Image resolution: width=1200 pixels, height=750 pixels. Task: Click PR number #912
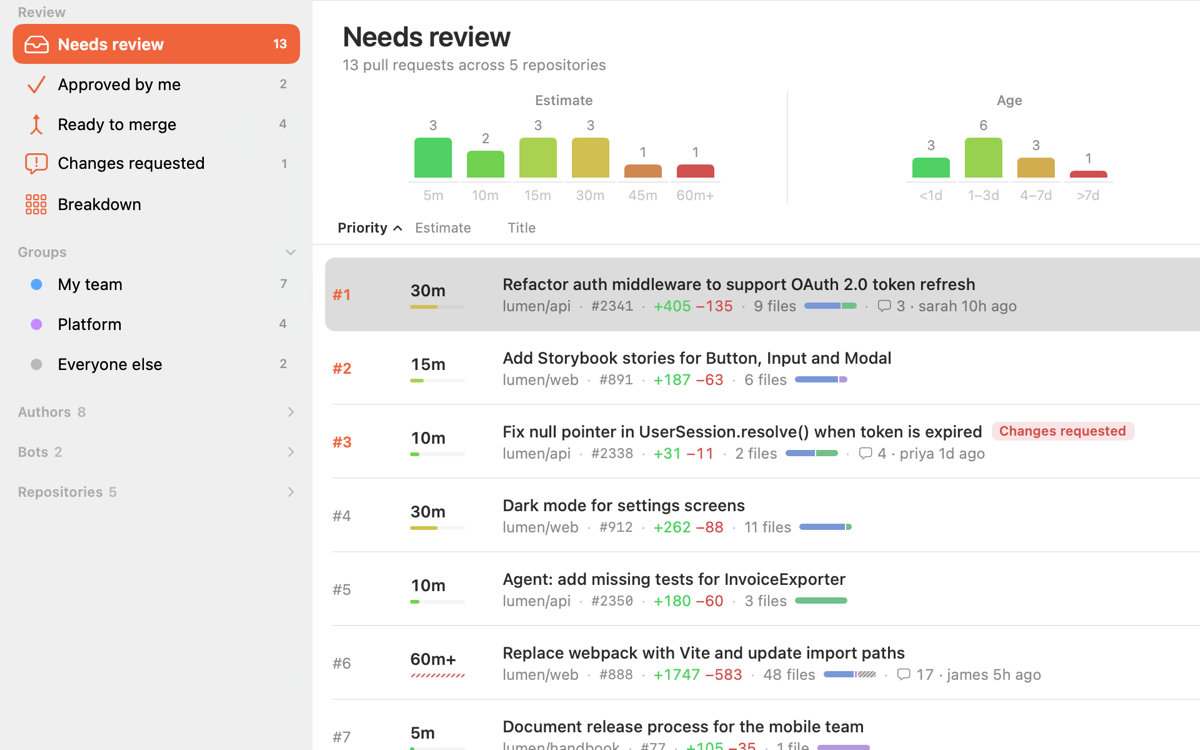pyautogui.click(x=615, y=527)
